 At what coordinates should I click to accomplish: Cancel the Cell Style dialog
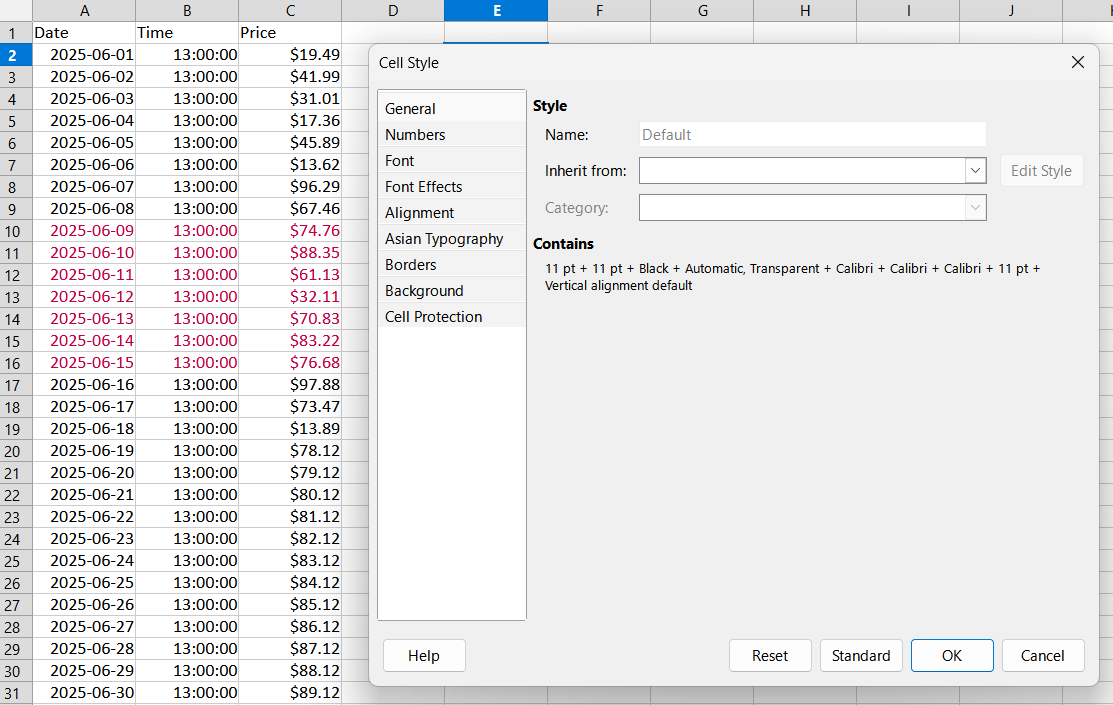(1043, 655)
